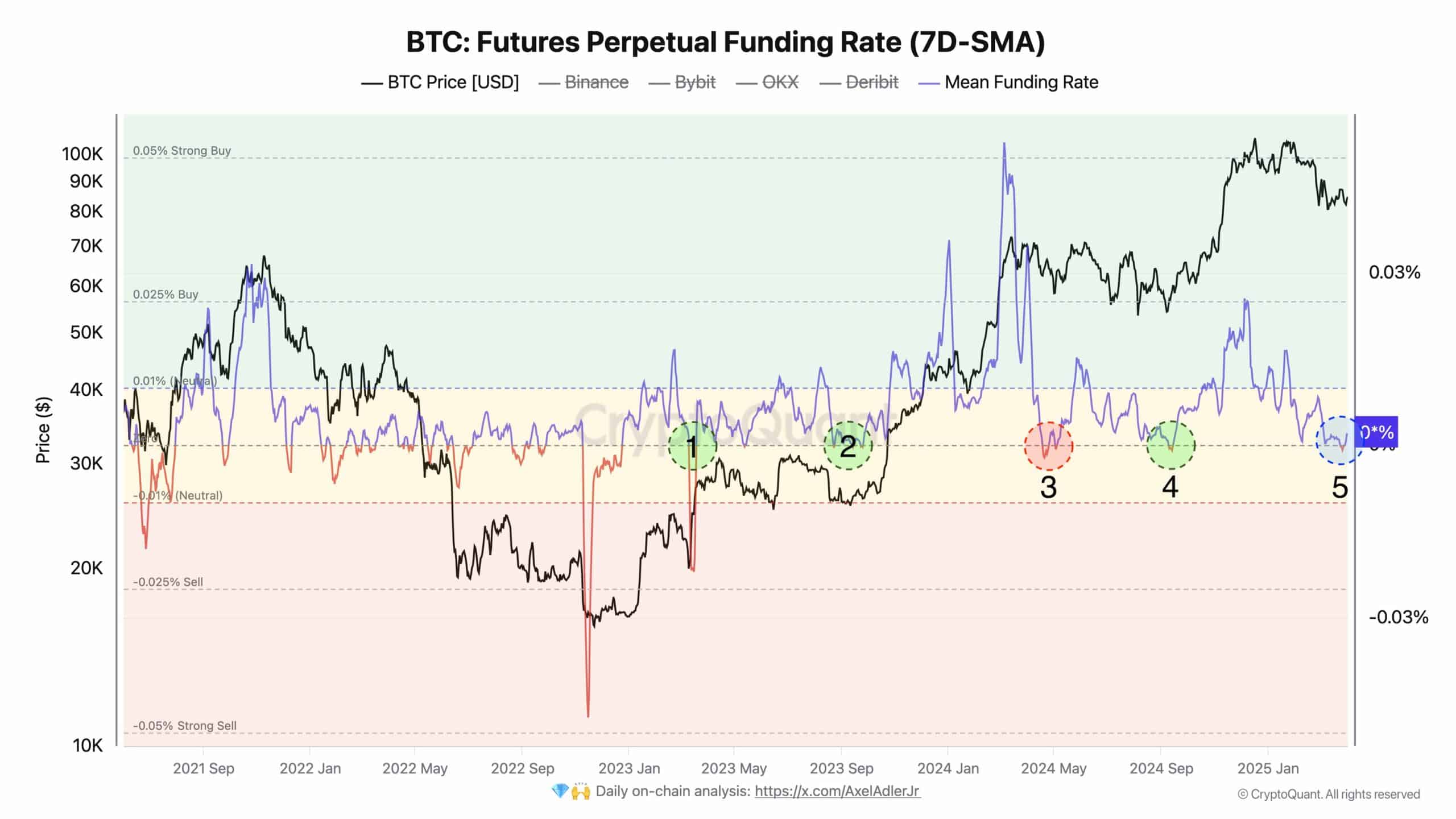Click green circle annotation number 2
This screenshot has height=819, width=1456.
pos(847,446)
